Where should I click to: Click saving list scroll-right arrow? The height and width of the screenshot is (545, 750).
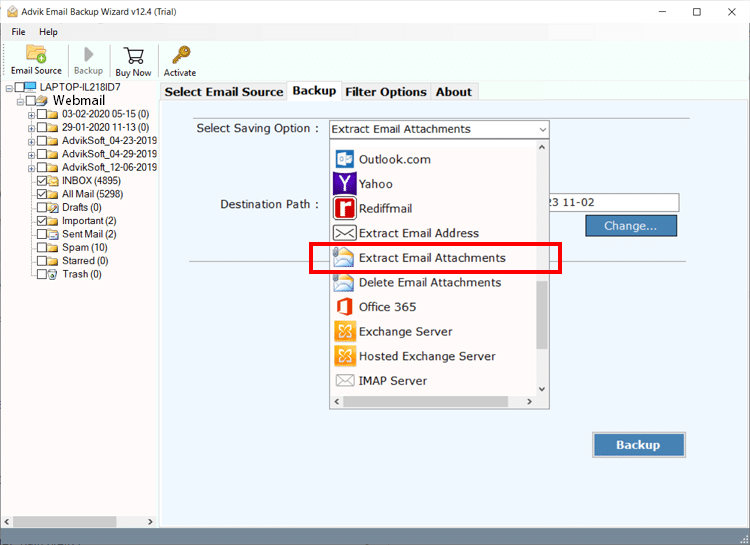pos(529,401)
